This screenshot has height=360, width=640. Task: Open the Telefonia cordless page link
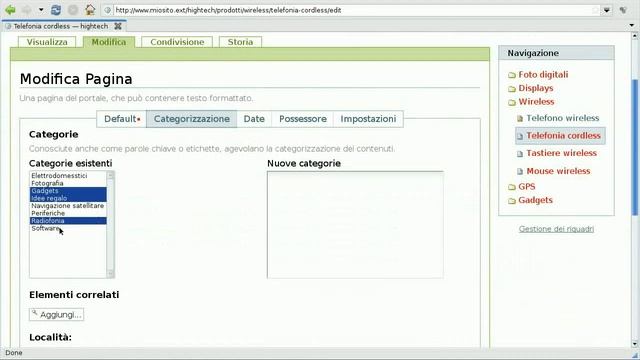click(x=563, y=136)
